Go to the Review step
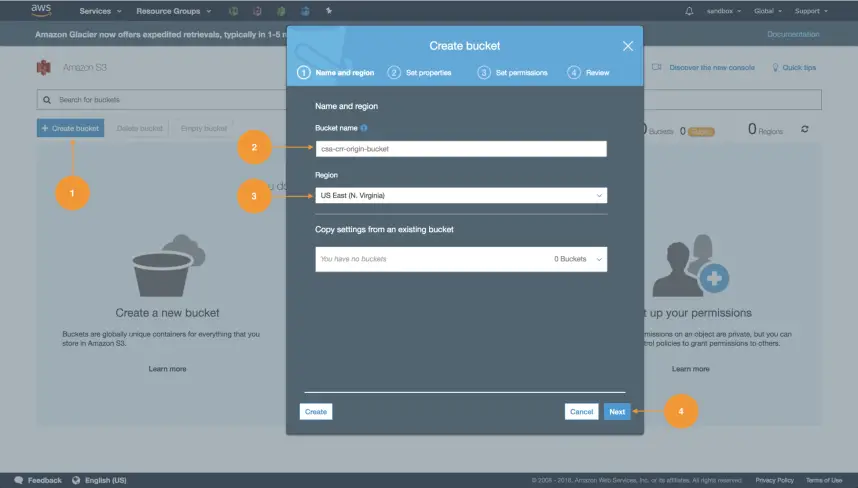 pyautogui.click(x=588, y=72)
